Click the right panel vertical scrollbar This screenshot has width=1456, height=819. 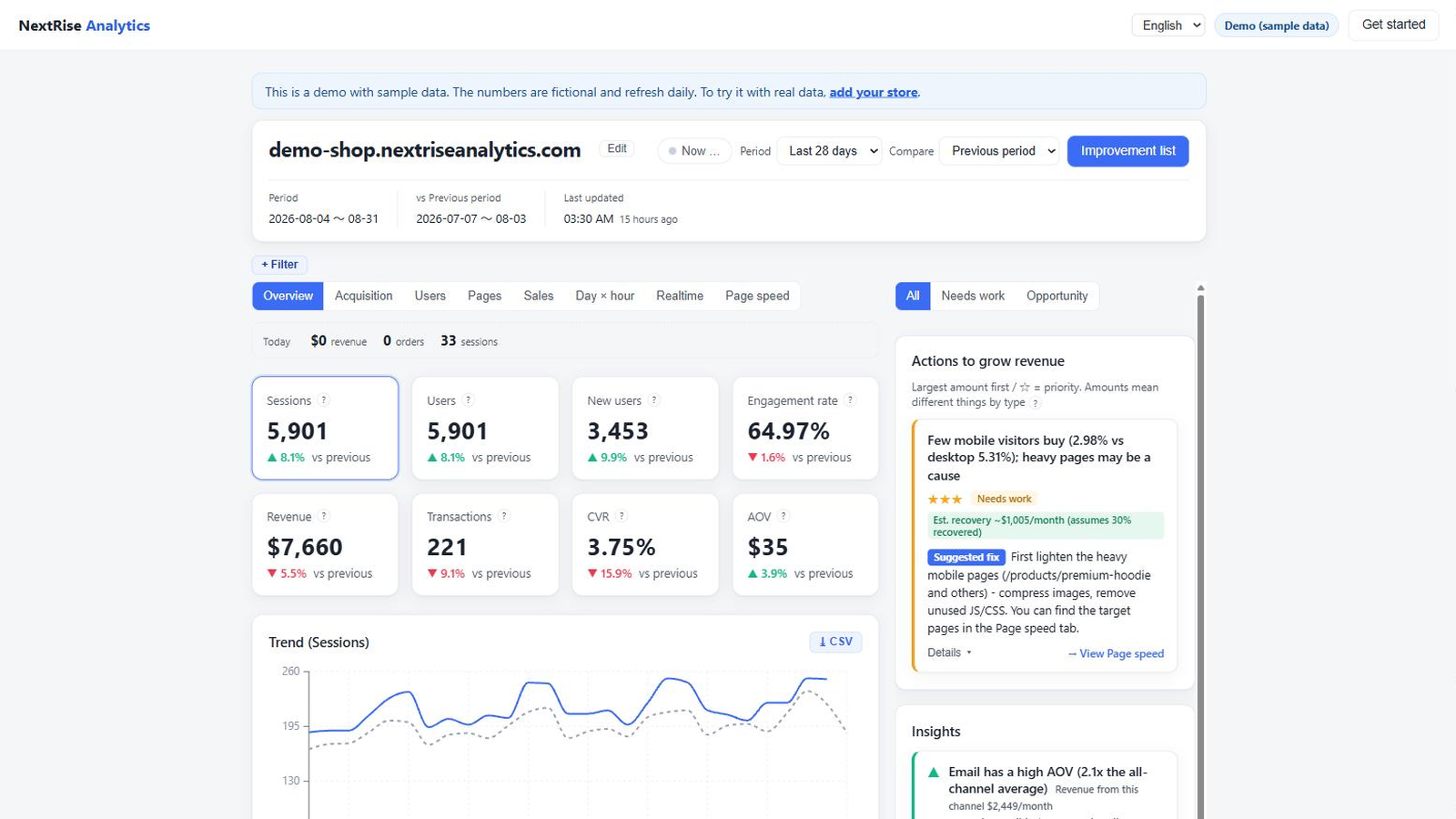(1200, 555)
